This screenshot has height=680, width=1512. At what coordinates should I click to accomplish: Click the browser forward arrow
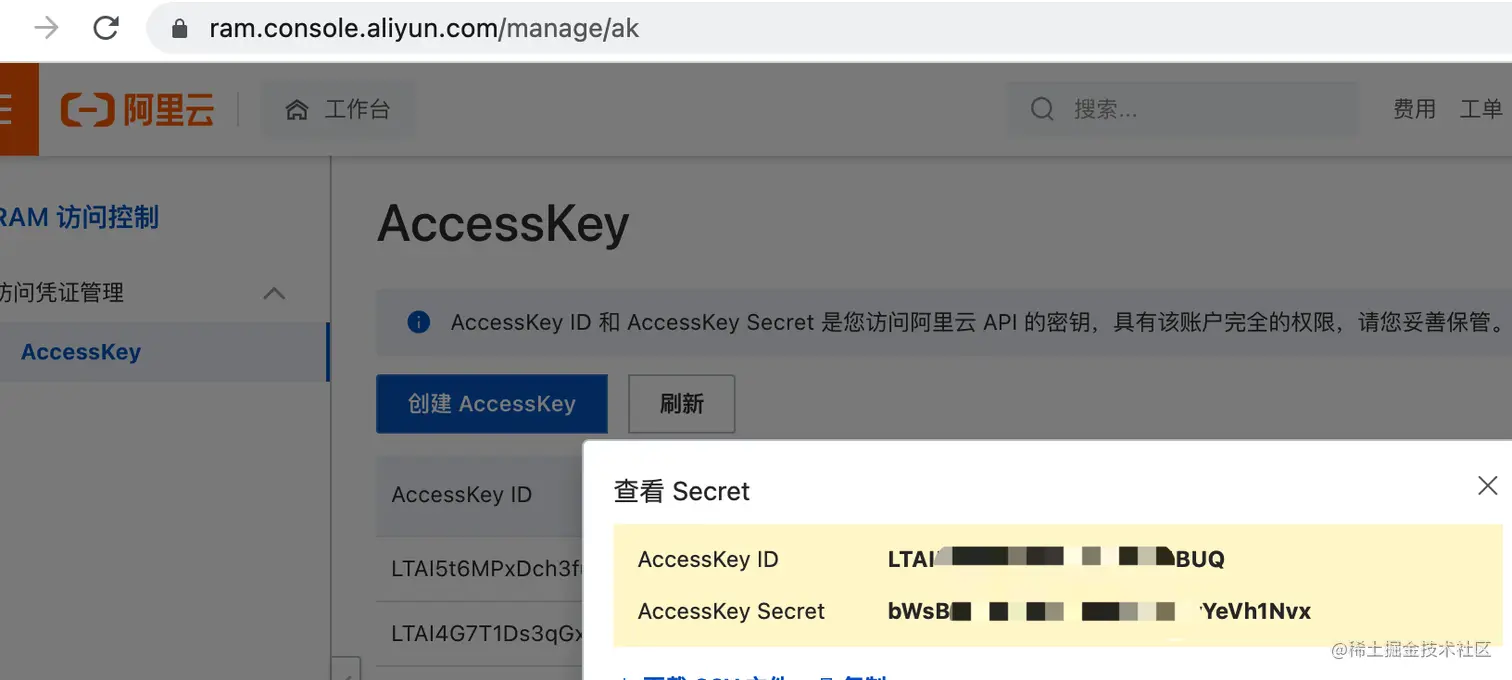46,28
